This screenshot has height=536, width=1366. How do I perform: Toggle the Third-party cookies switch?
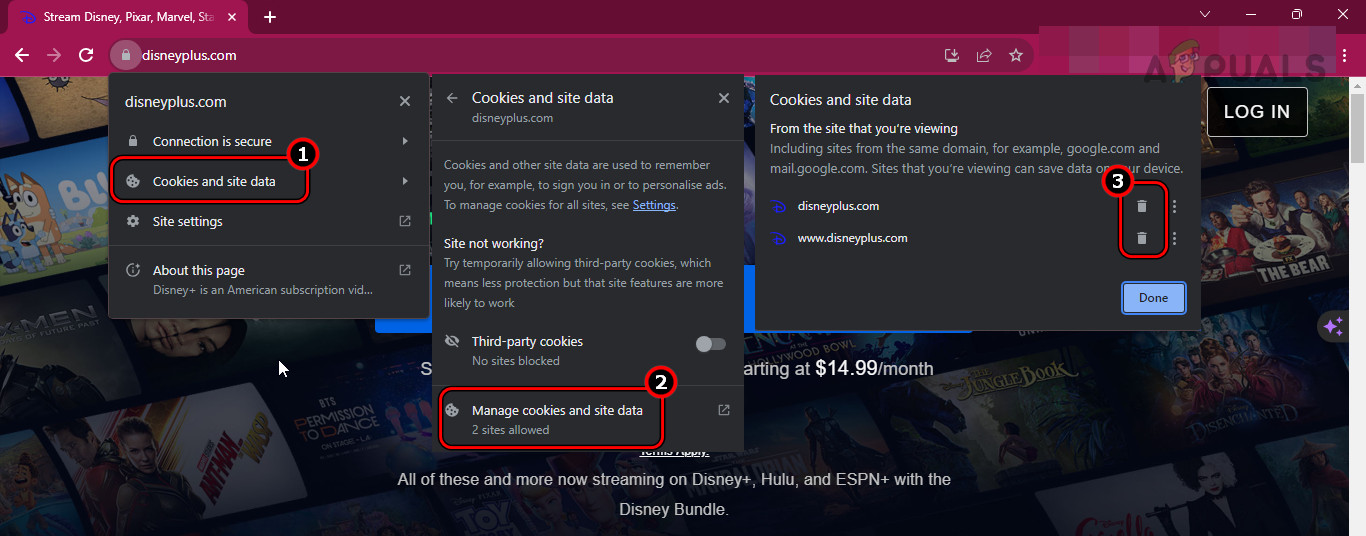pyautogui.click(x=710, y=344)
